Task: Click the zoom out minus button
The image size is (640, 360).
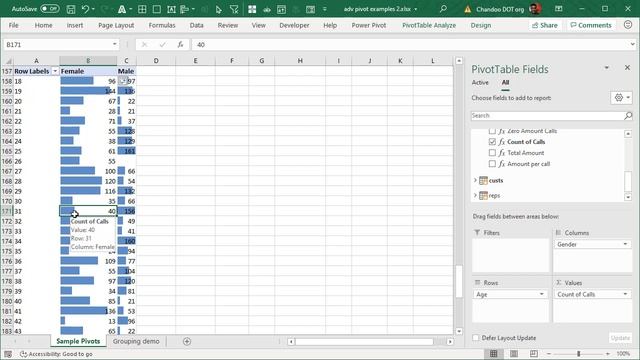Action: click(549, 353)
